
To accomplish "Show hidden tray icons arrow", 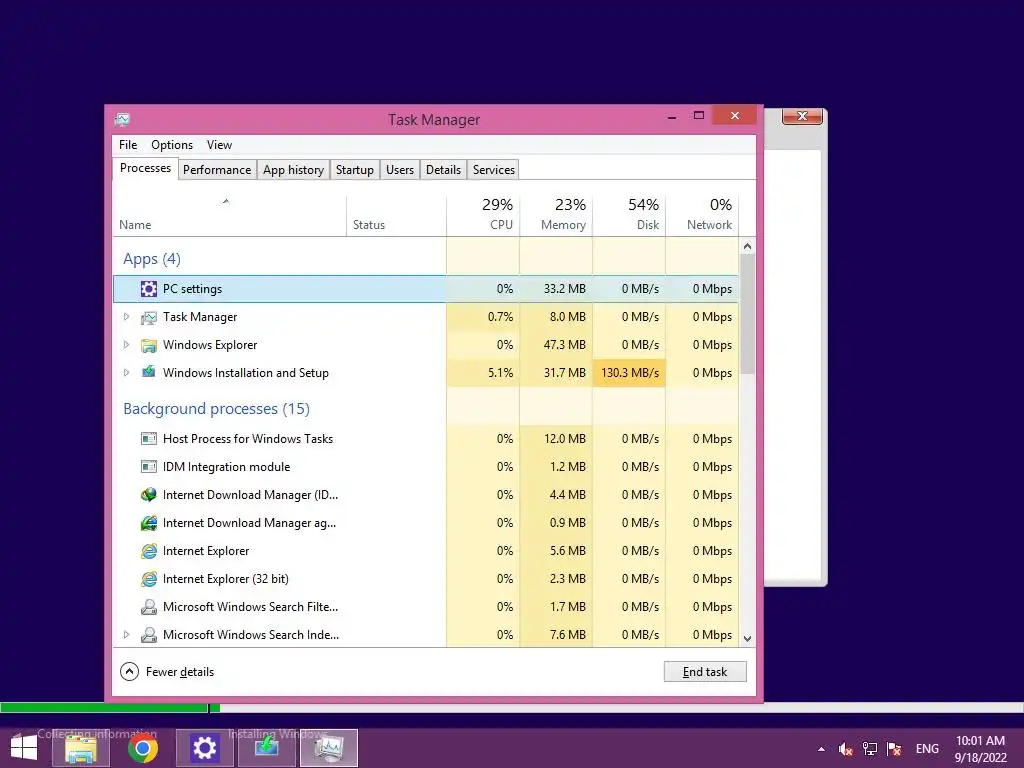I will 821,749.
